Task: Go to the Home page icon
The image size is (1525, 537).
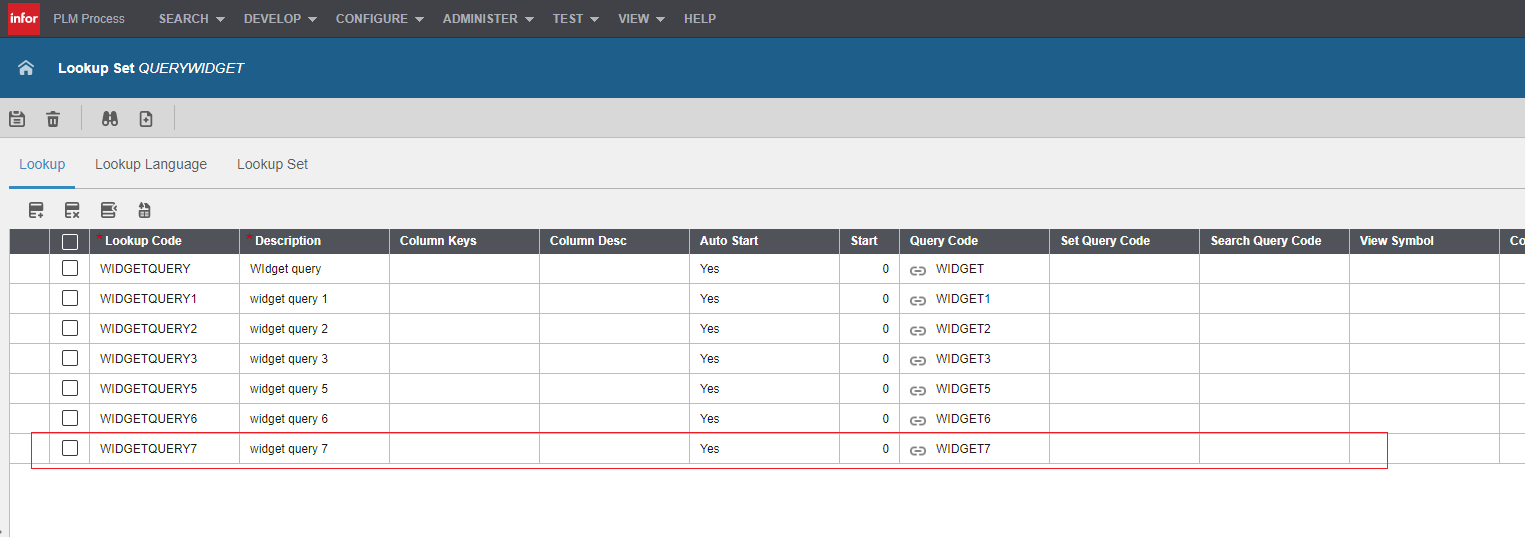Action: [x=26, y=68]
